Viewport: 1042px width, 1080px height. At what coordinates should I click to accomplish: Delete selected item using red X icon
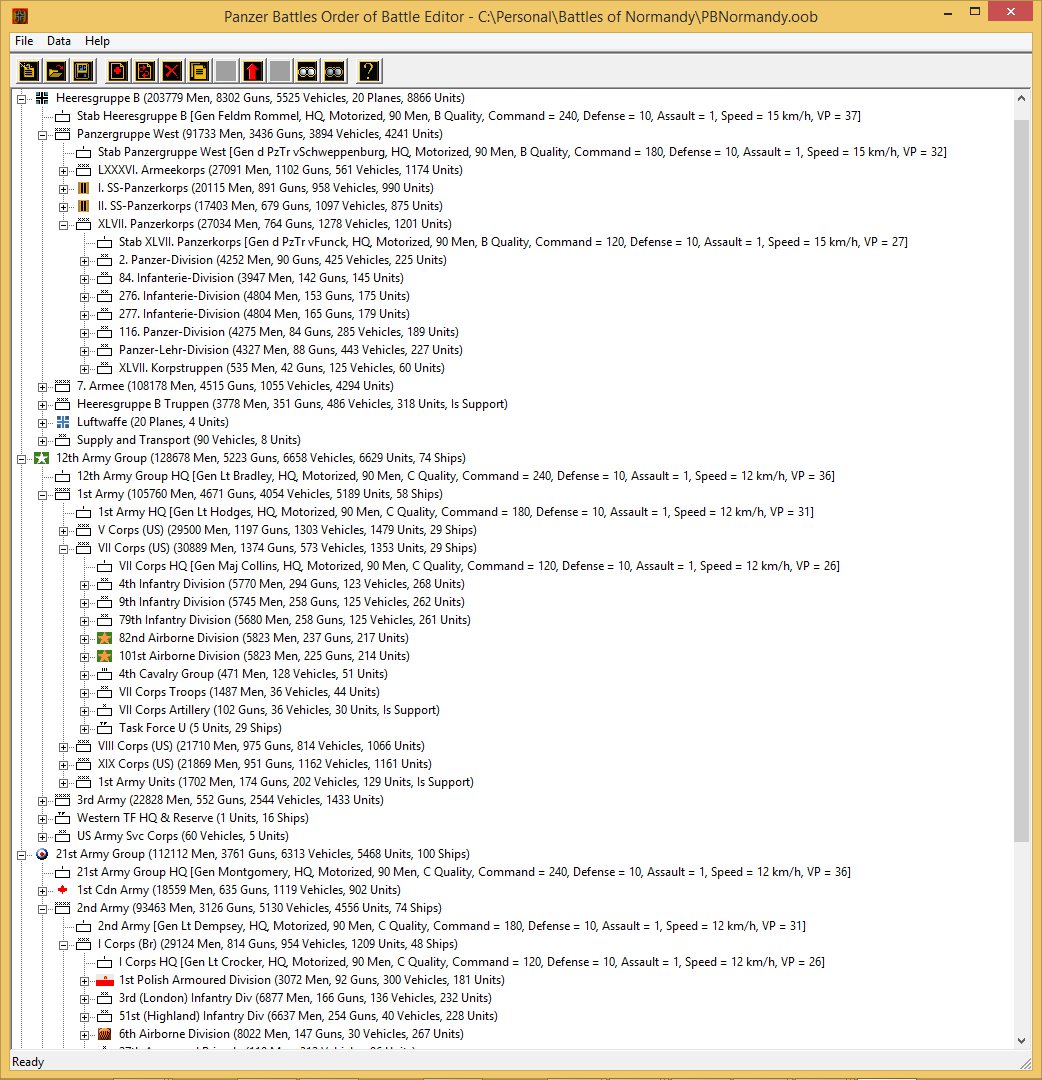pyautogui.click(x=171, y=71)
